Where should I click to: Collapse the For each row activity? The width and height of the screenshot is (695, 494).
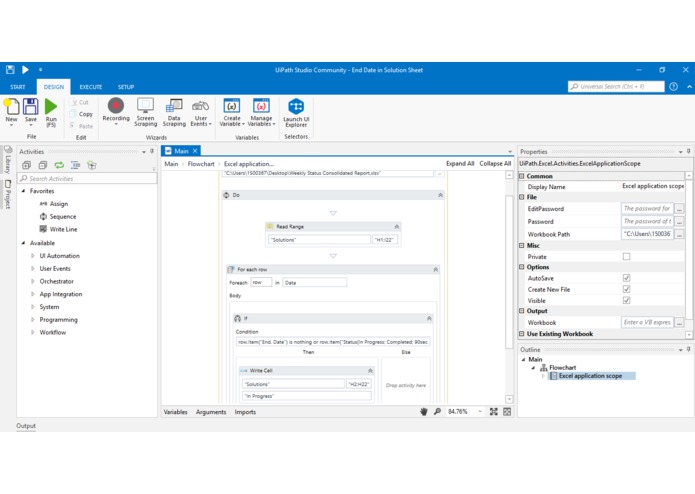click(x=435, y=269)
